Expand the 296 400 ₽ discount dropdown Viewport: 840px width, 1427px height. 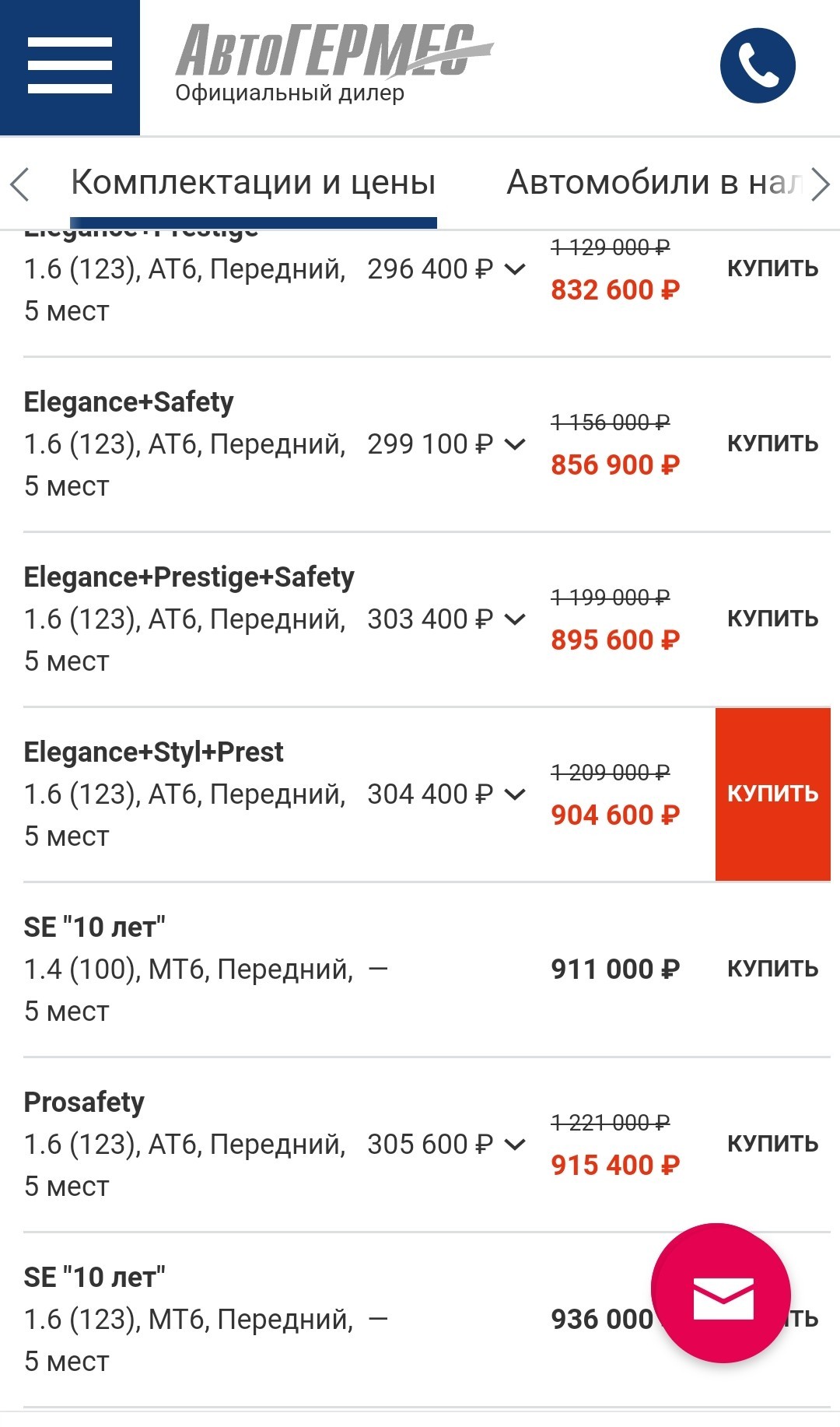click(x=447, y=269)
